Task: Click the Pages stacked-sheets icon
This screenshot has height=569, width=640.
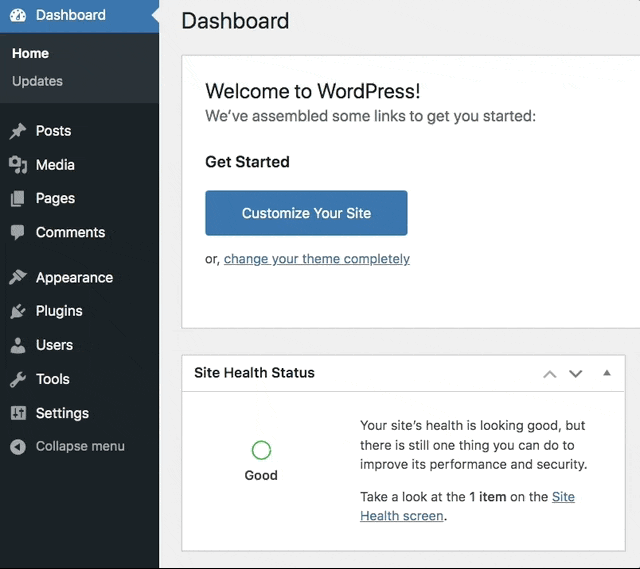Action: [x=18, y=198]
